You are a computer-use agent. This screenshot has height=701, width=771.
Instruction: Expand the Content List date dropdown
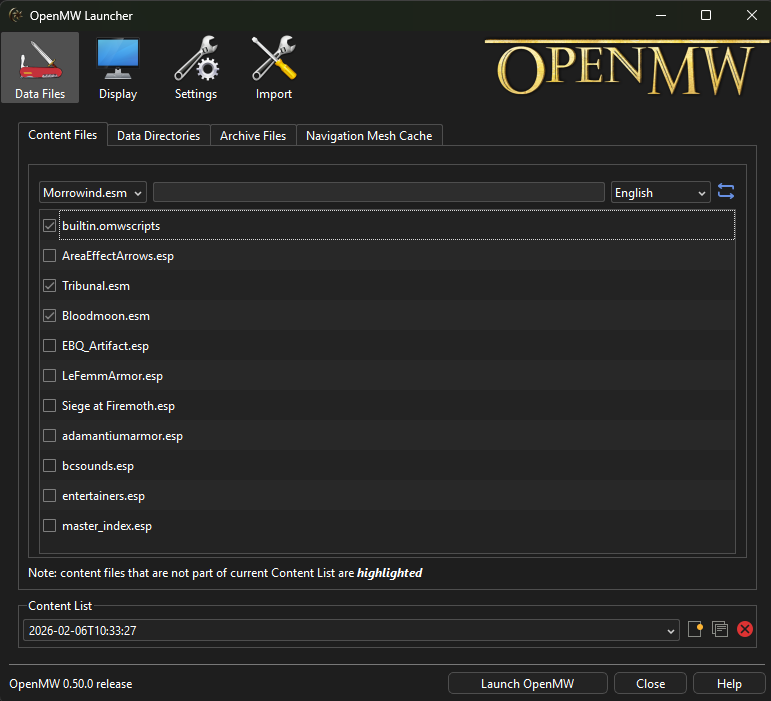(x=351, y=630)
